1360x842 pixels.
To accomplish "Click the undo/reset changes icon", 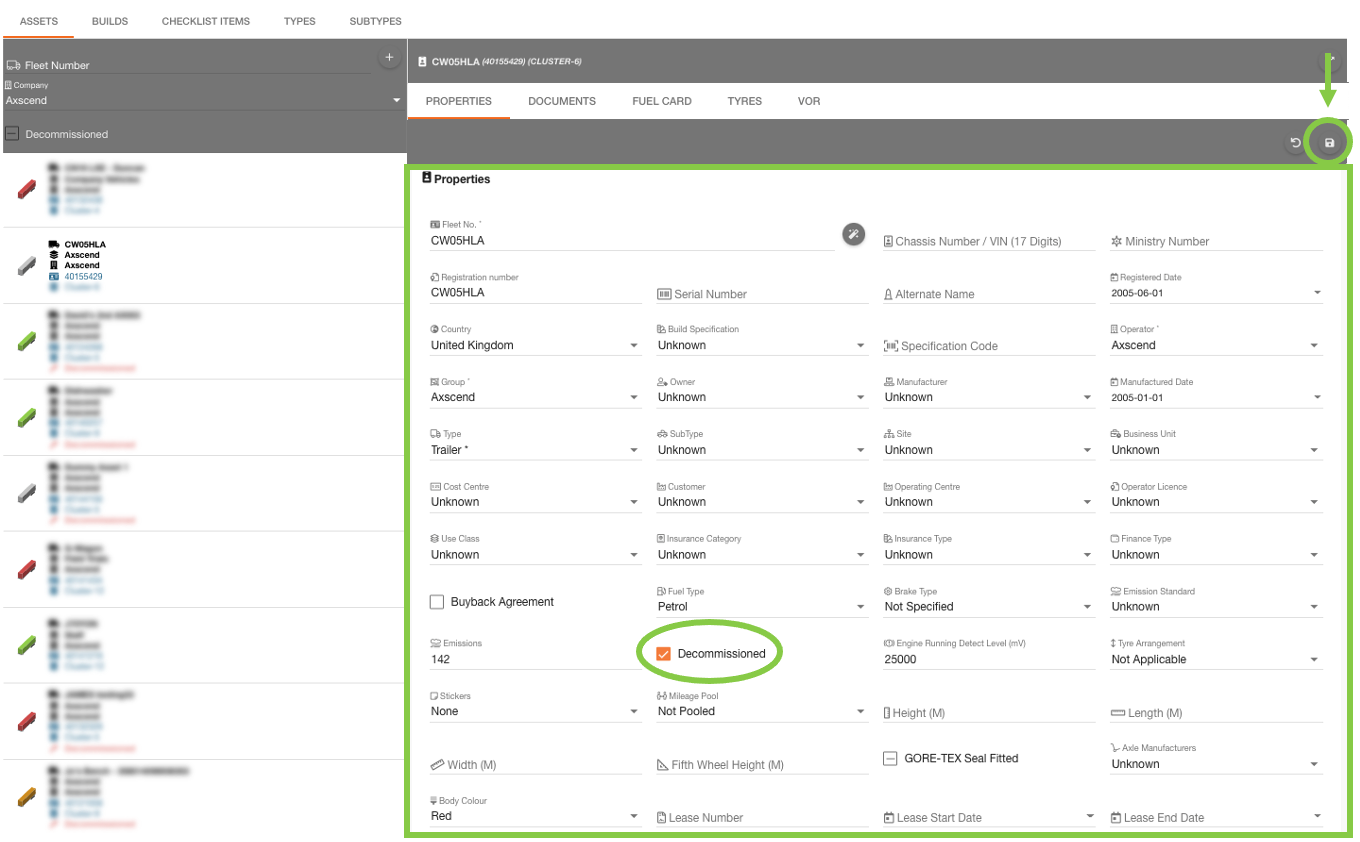I will tap(1295, 143).
